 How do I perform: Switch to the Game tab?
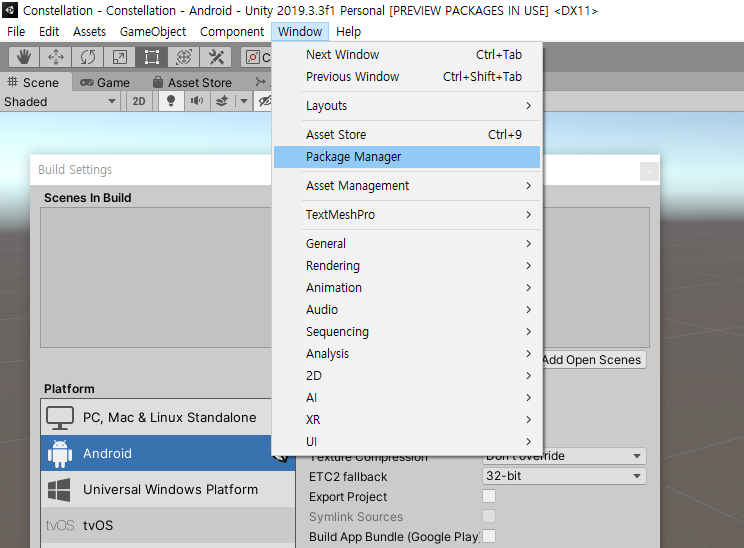point(105,83)
